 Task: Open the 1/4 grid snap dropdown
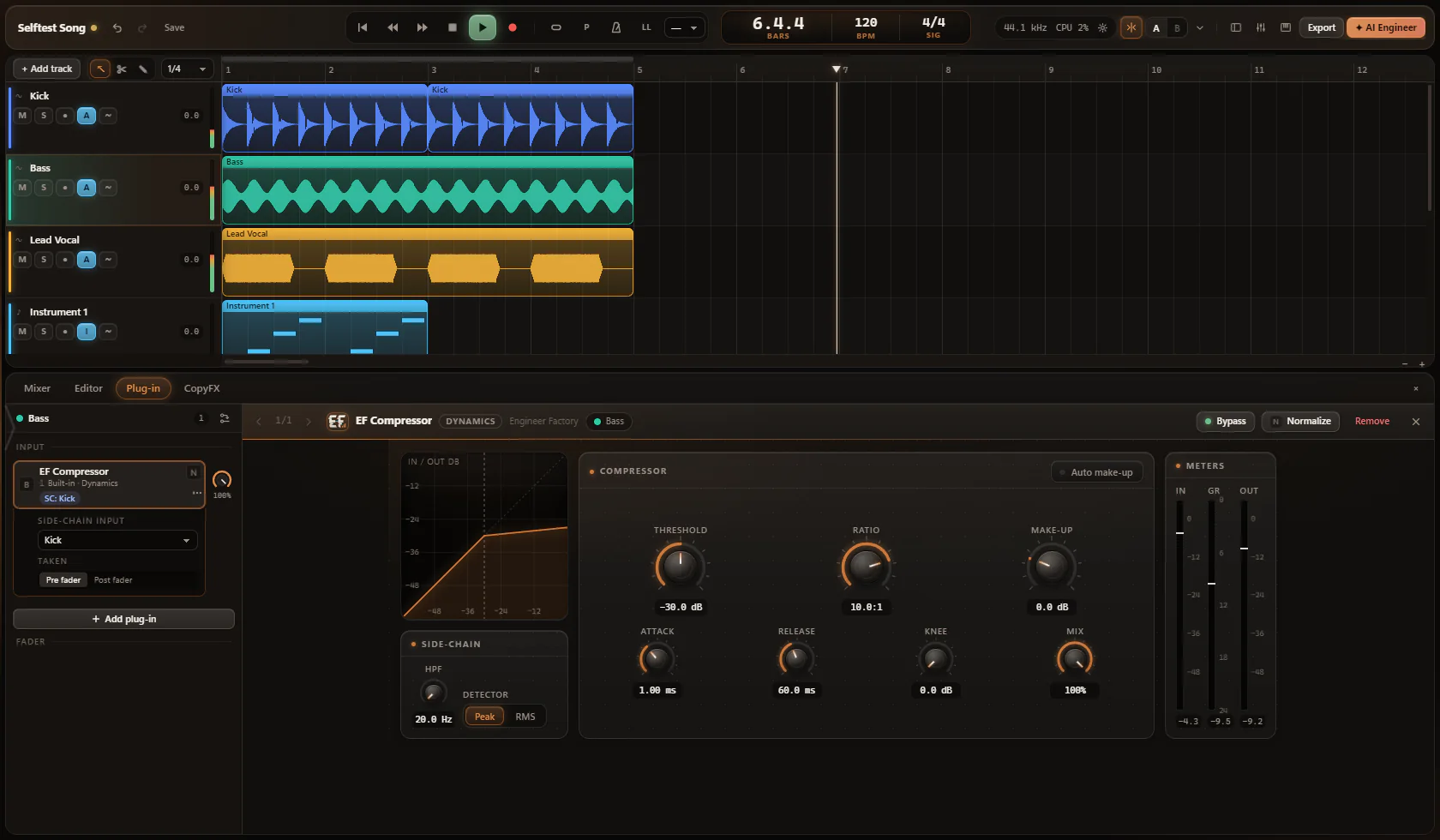pyautogui.click(x=187, y=69)
